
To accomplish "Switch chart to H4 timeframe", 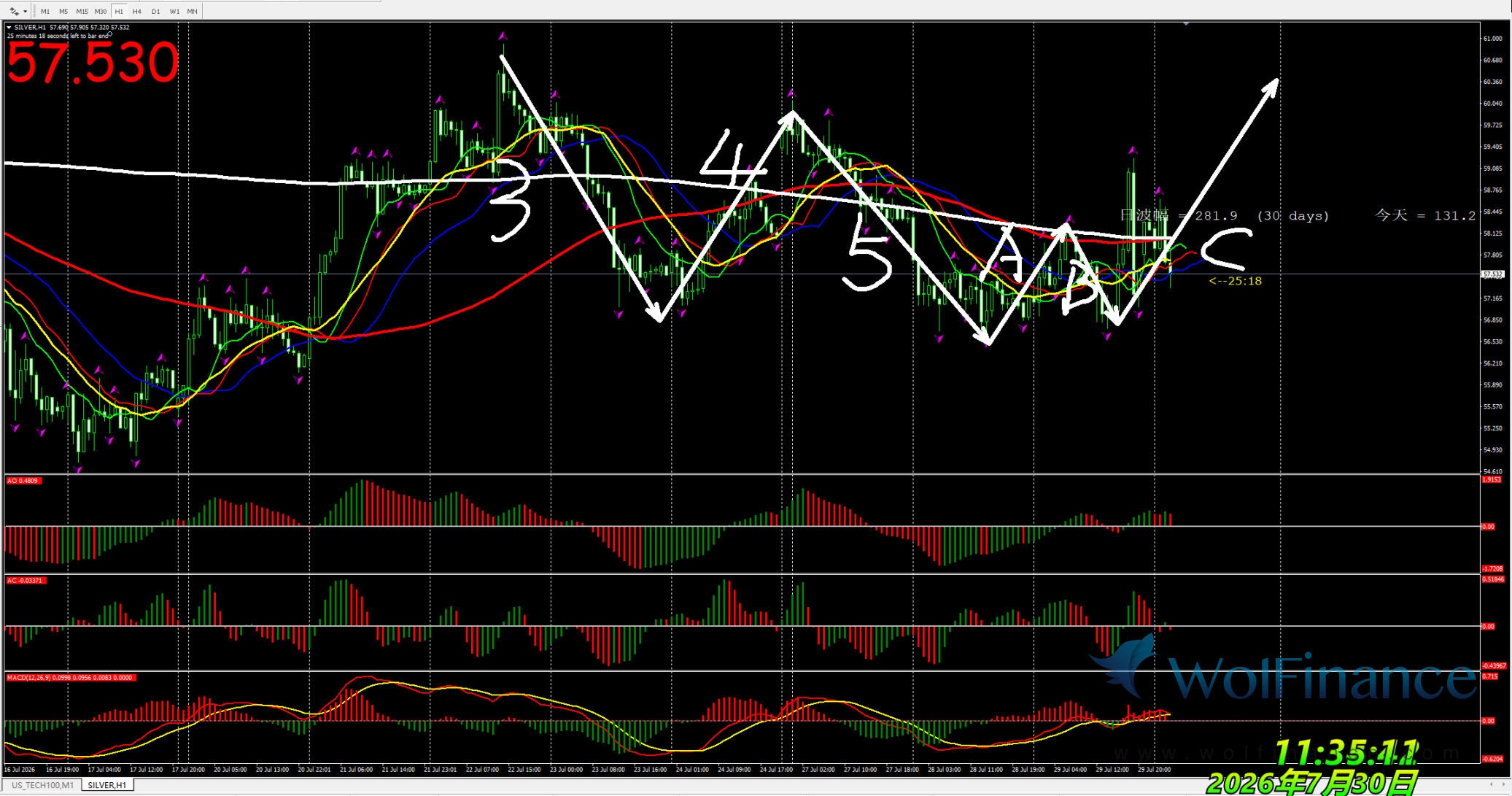I will click(x=137, y=11).
